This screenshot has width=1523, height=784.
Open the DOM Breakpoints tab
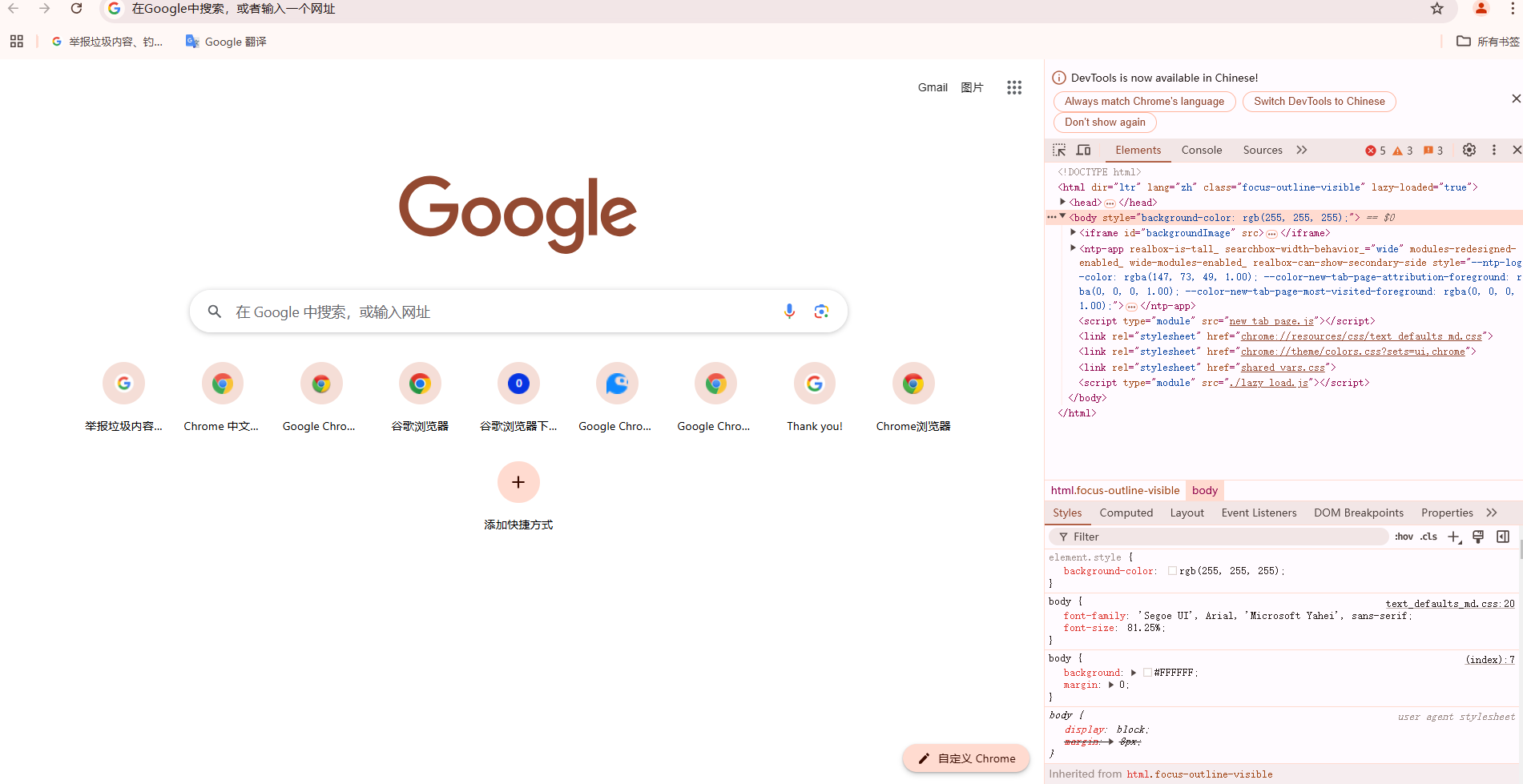(1359, 513)
